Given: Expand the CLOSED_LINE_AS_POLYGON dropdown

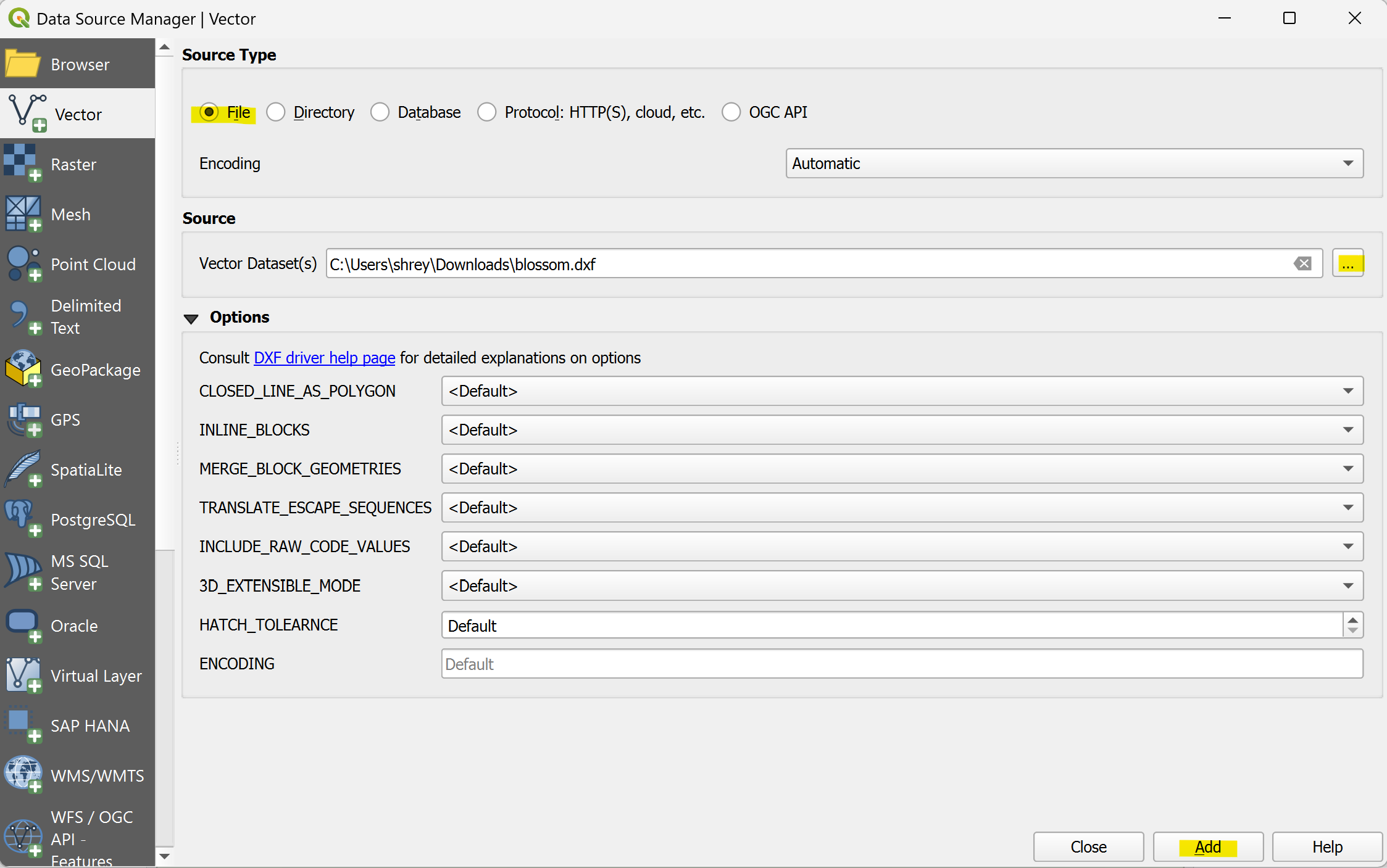Looking at the screenshot, I should (902, 391).
